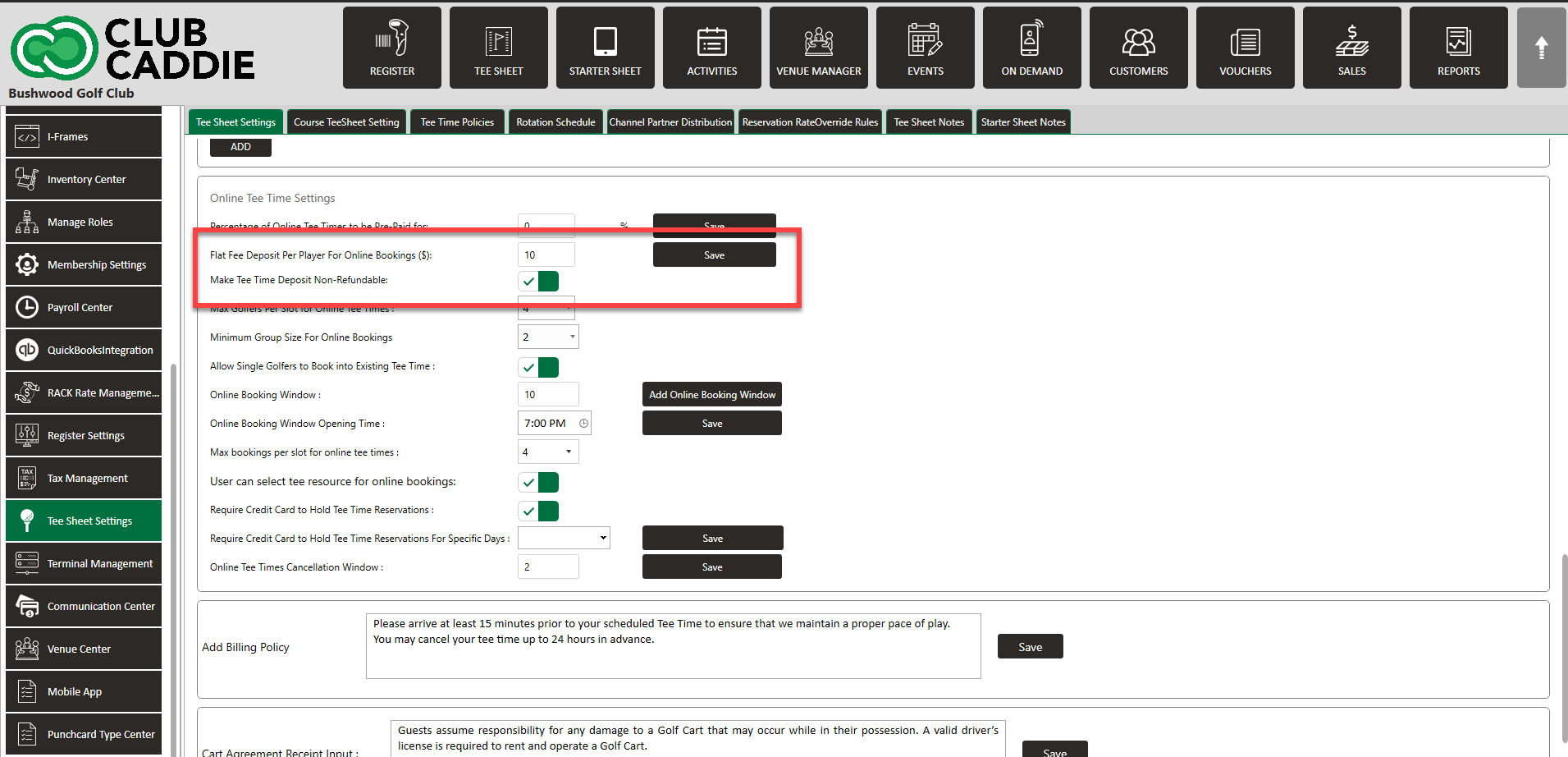Image resolution: width=1568 pixels, height=757 pixels.
Task: Toggle Allow Single Golfers to Book switch
Action: pyautogui.click(x=538, y=367)
